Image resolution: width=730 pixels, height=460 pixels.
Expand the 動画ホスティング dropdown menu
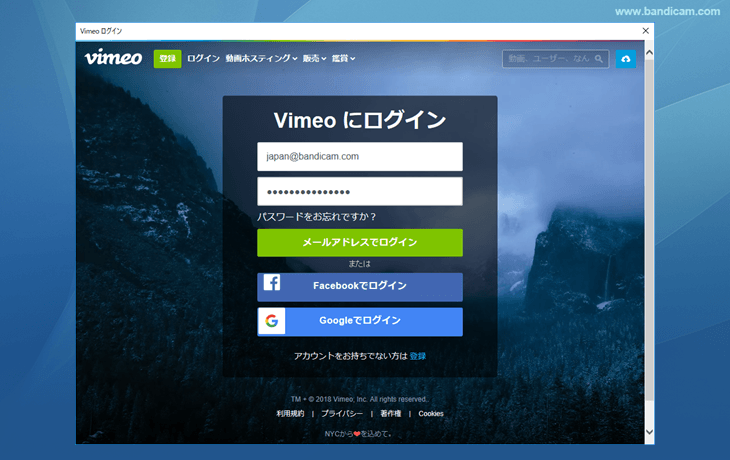click(261, 58)
